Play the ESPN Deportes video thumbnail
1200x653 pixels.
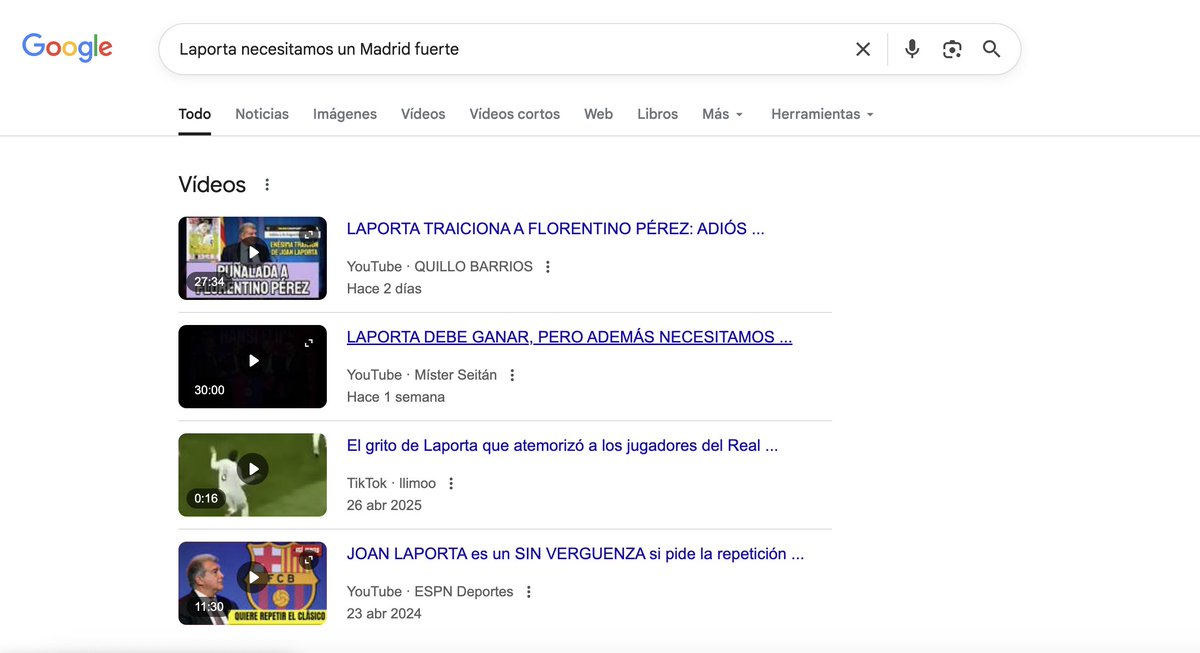252,576
